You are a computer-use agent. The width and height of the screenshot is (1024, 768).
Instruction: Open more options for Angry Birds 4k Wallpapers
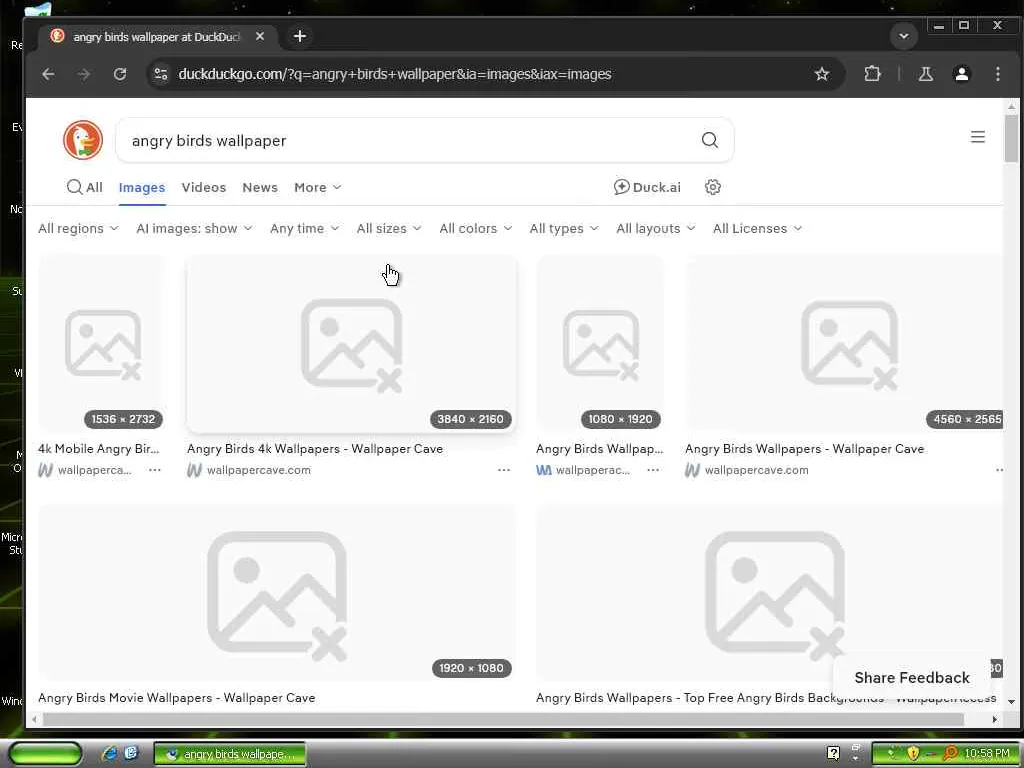(x=504, y=470)
